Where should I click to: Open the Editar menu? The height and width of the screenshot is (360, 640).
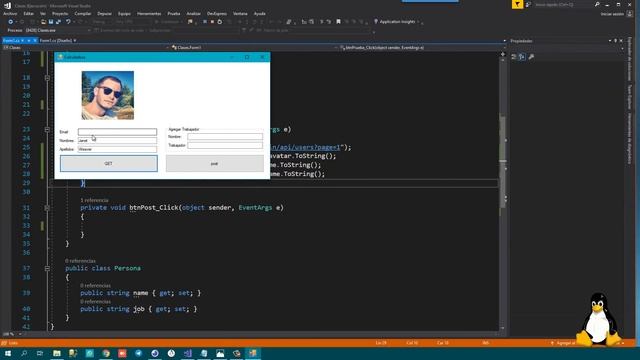tap(29, 14)
